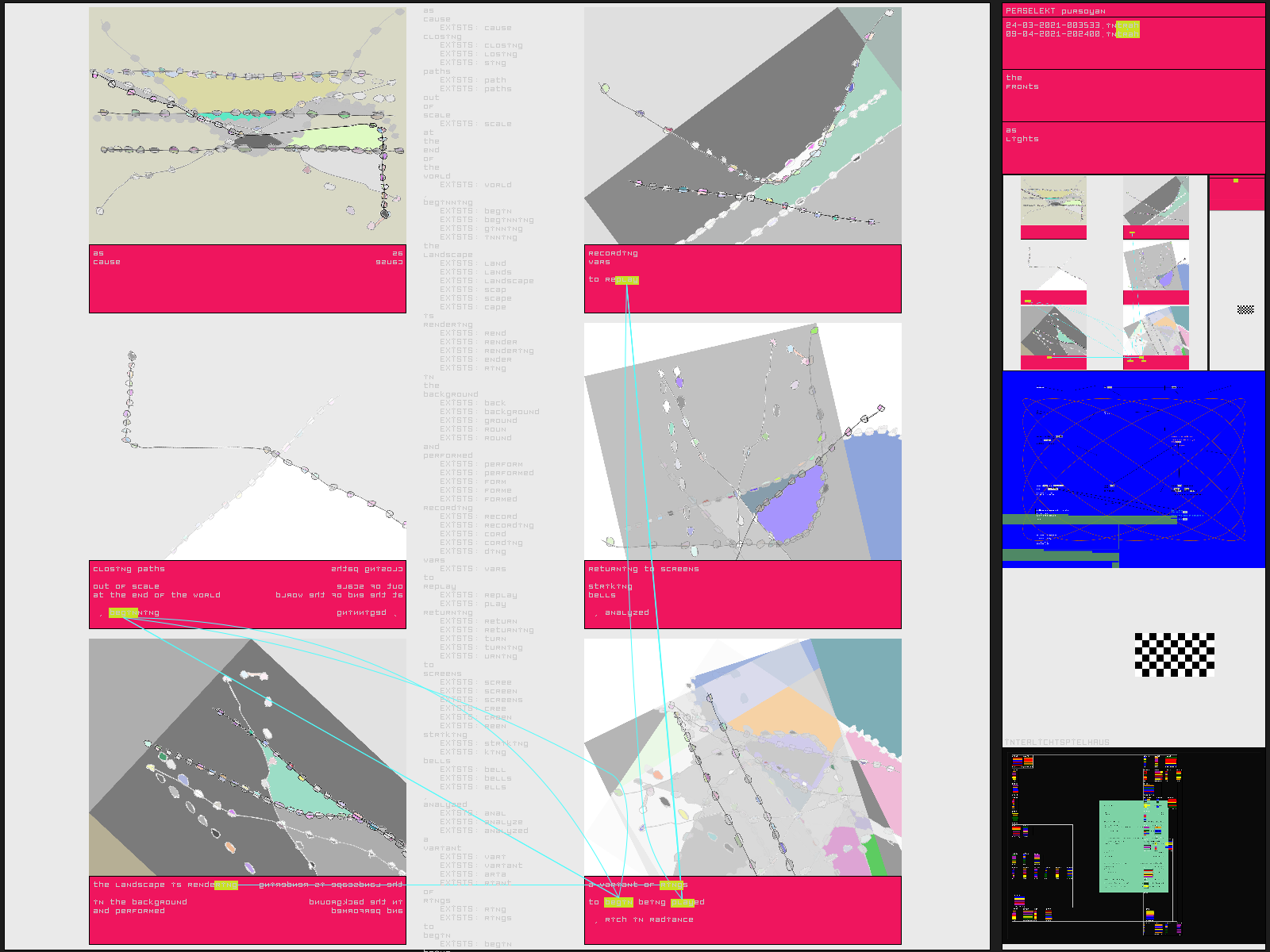Click highlighted end of "the landscape is rendering"

point(225,885)
